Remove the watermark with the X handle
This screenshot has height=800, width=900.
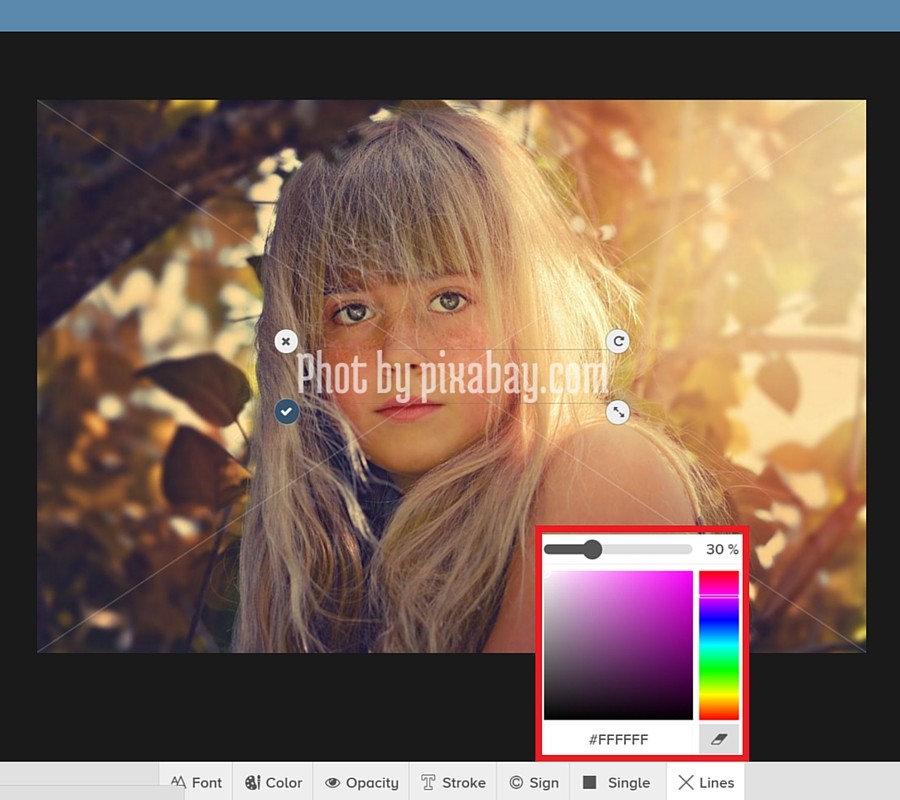(286, 341)
